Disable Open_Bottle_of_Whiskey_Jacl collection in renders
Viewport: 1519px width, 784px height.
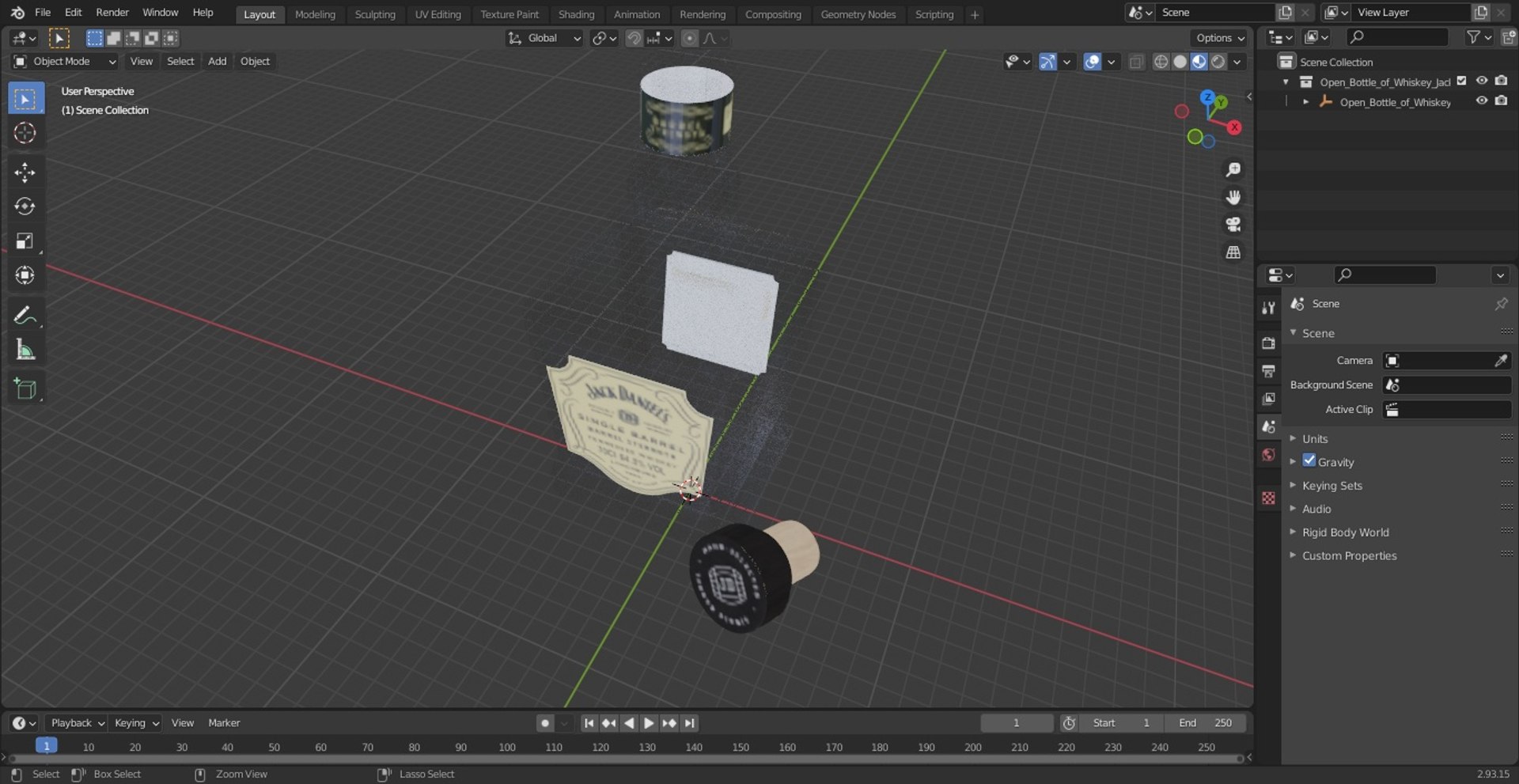1501,81
